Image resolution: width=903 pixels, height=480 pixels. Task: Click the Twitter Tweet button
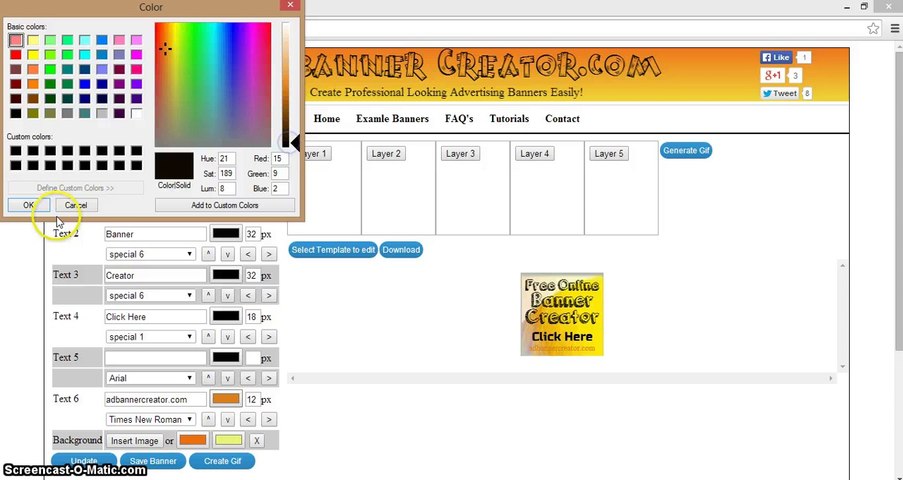tap(779, 93)
